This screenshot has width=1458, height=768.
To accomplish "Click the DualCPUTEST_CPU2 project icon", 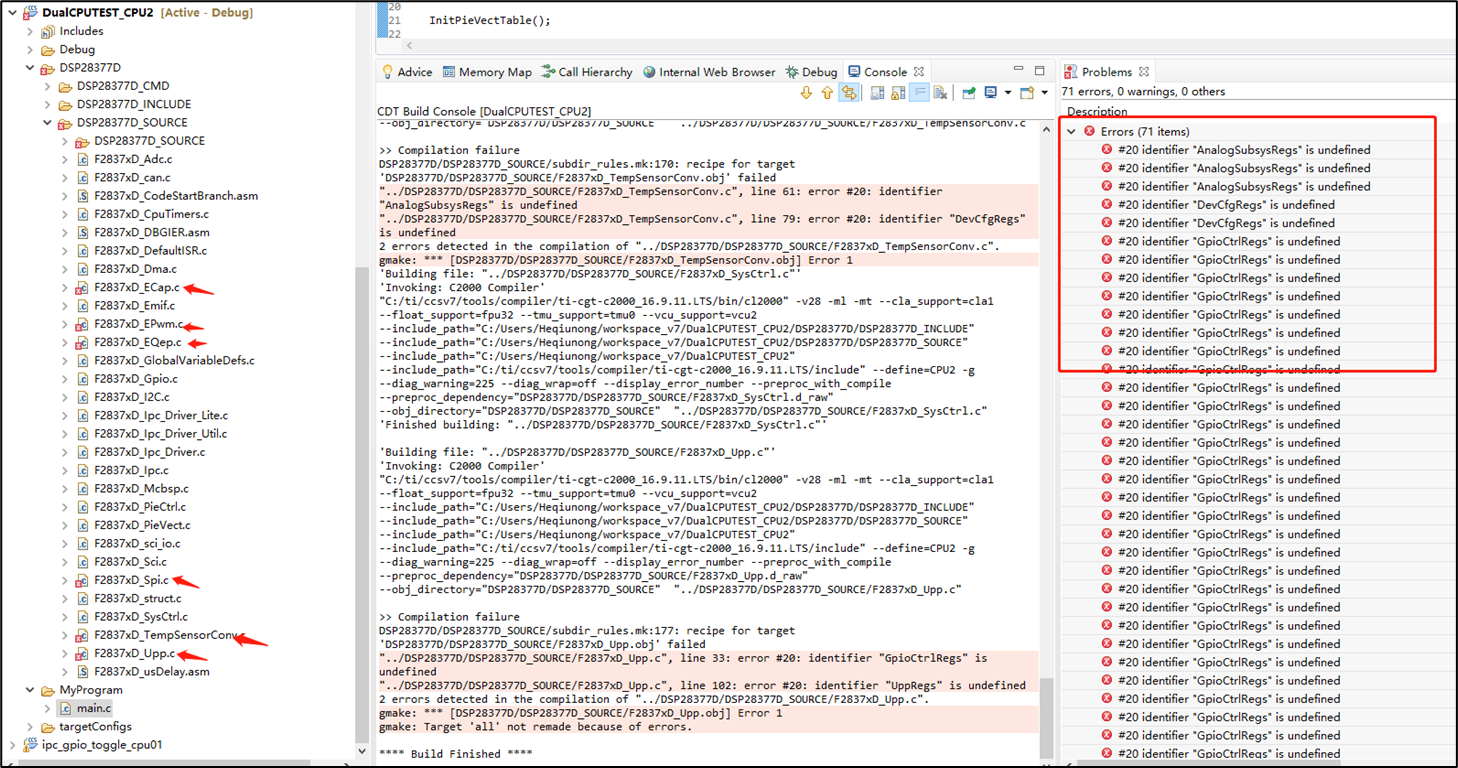I will click(29, 13).
